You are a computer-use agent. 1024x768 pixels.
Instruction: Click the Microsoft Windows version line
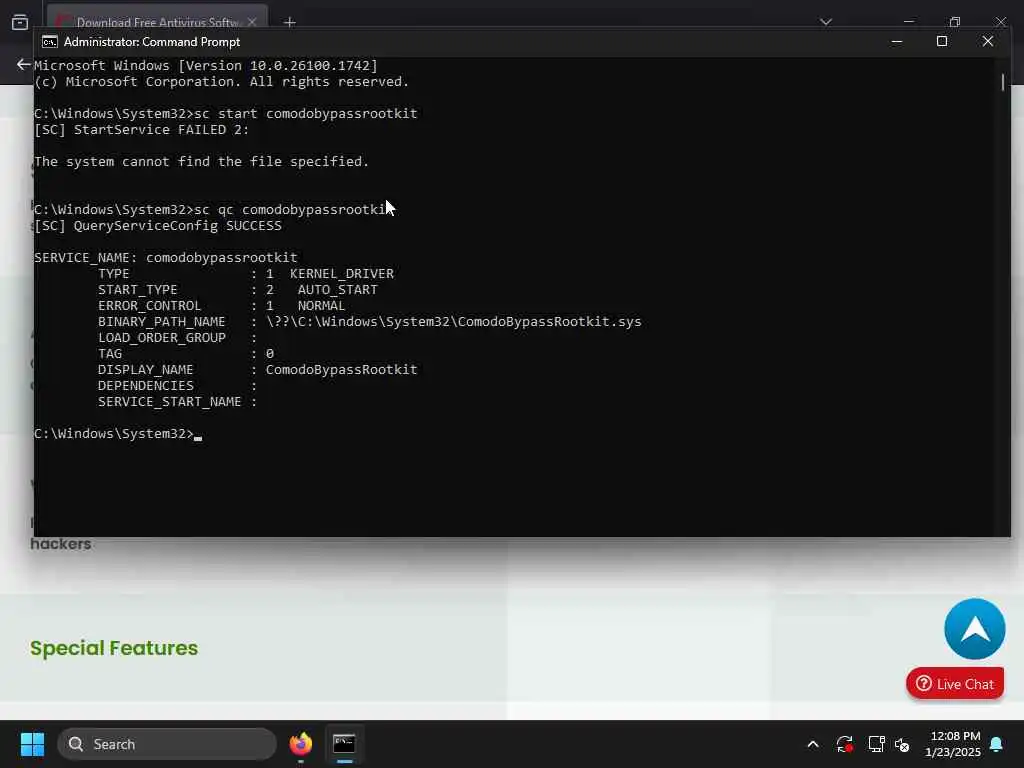click(205, 65)
